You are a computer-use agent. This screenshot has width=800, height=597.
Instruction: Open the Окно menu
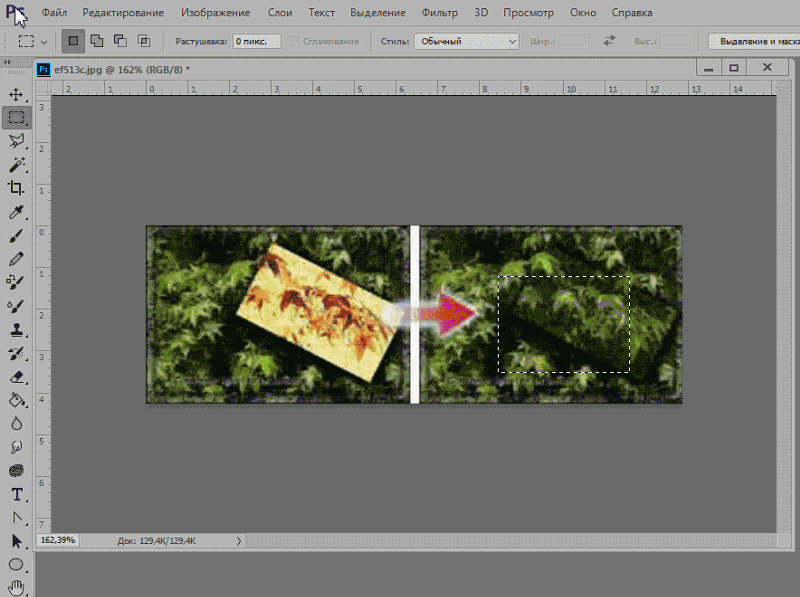click(x=583, y=13)
